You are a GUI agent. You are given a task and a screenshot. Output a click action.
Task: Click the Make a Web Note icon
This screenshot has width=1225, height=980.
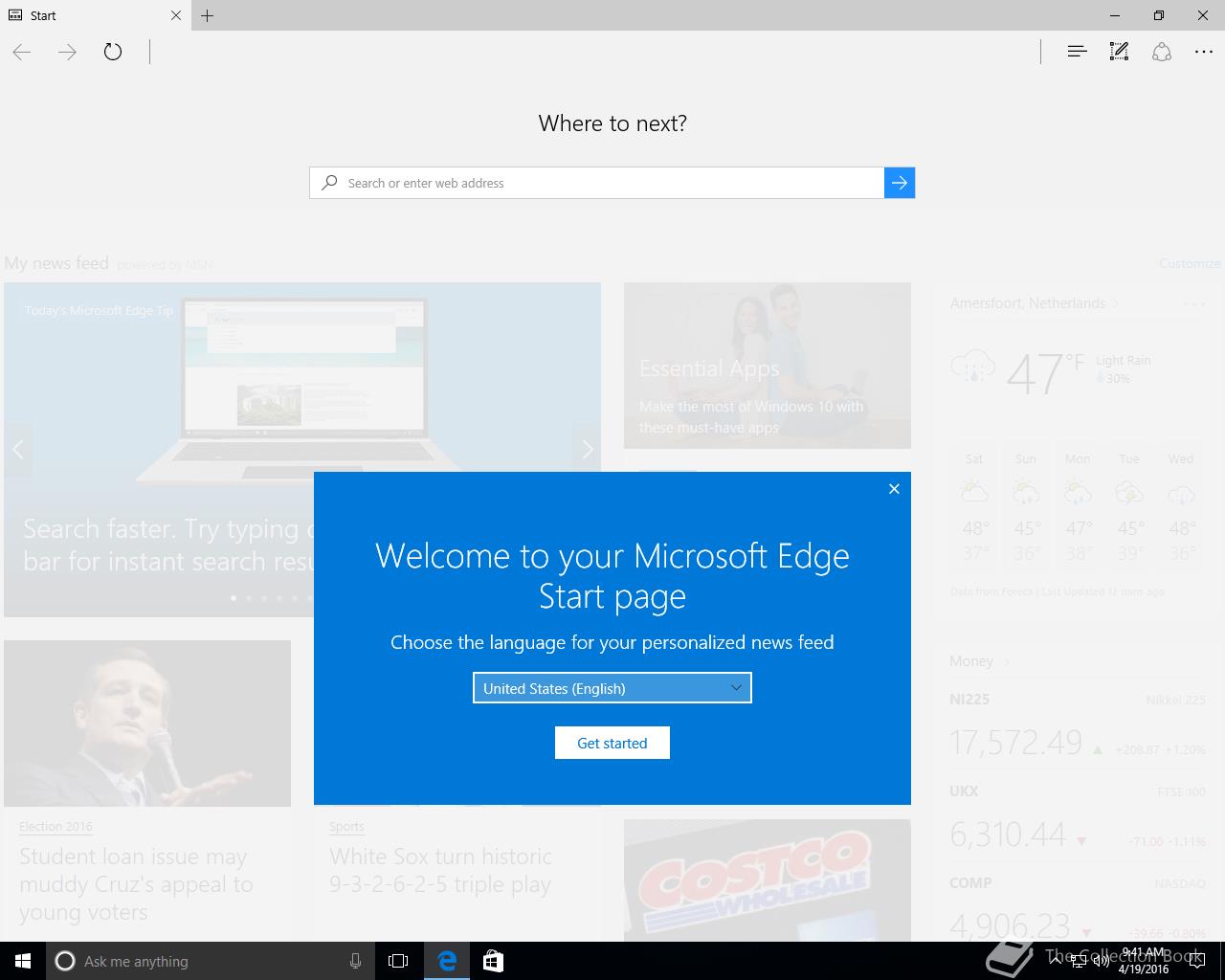coord(1119,52)
